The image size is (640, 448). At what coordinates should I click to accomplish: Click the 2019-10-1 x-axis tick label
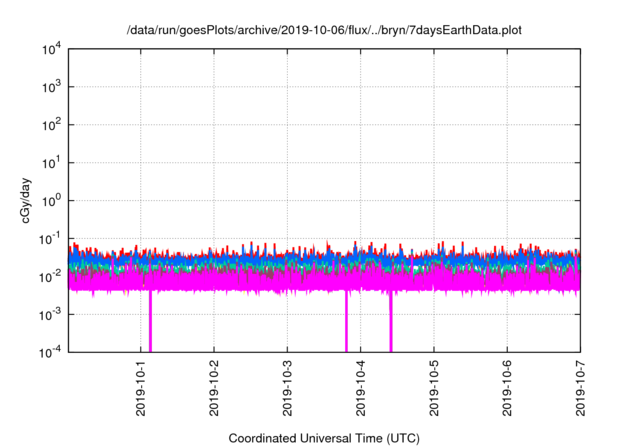click(141, 388)
